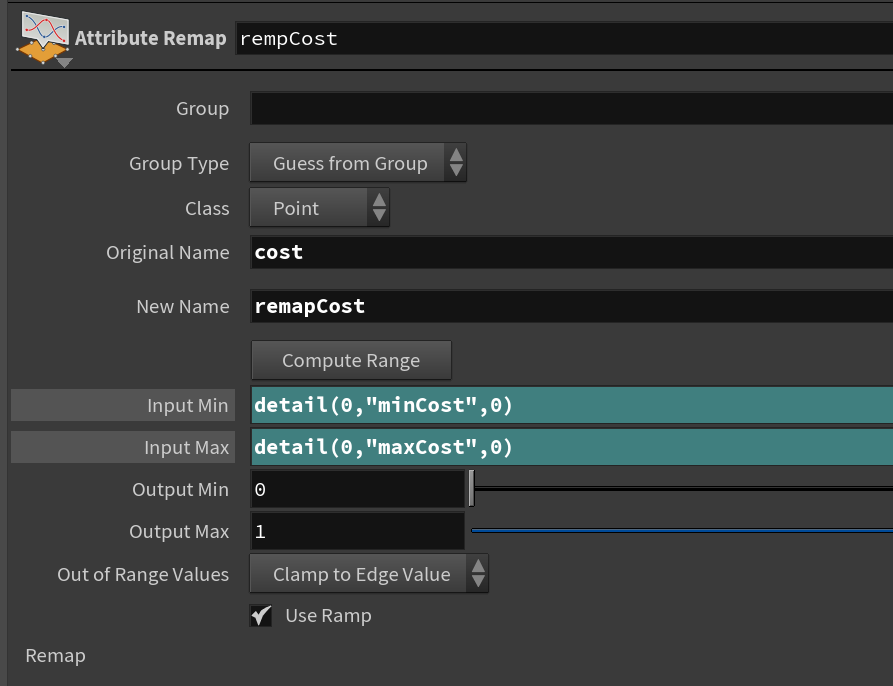Click the Output Max slider track

(682, 531)
